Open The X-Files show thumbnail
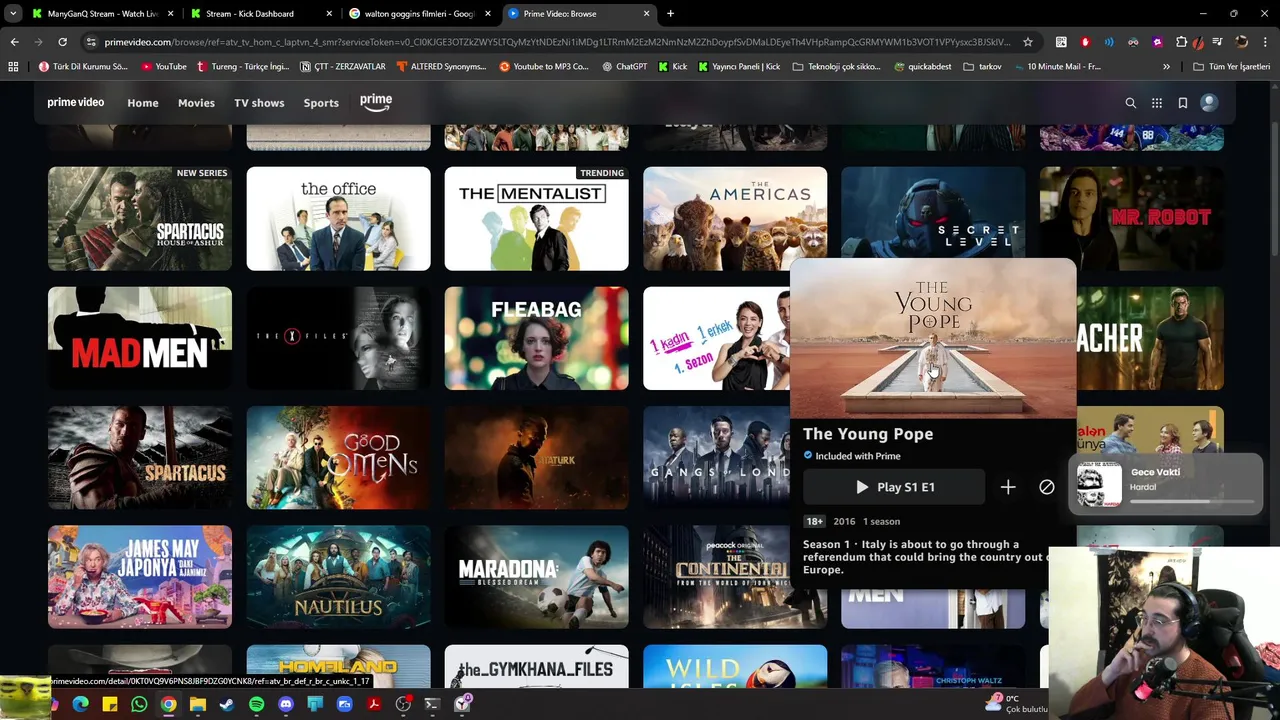This screenshot has width=1280, height=720. [338, 338]
